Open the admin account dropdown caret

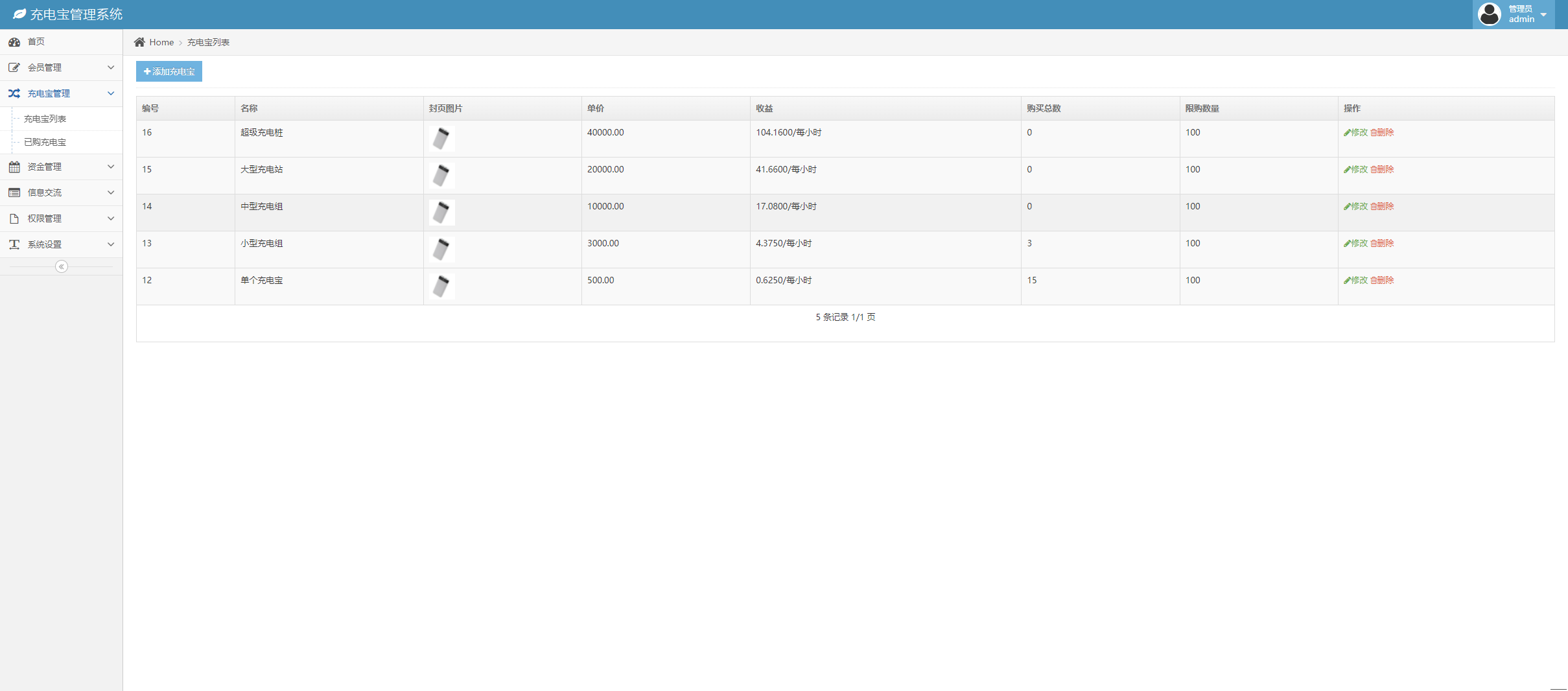(1543, 15)
